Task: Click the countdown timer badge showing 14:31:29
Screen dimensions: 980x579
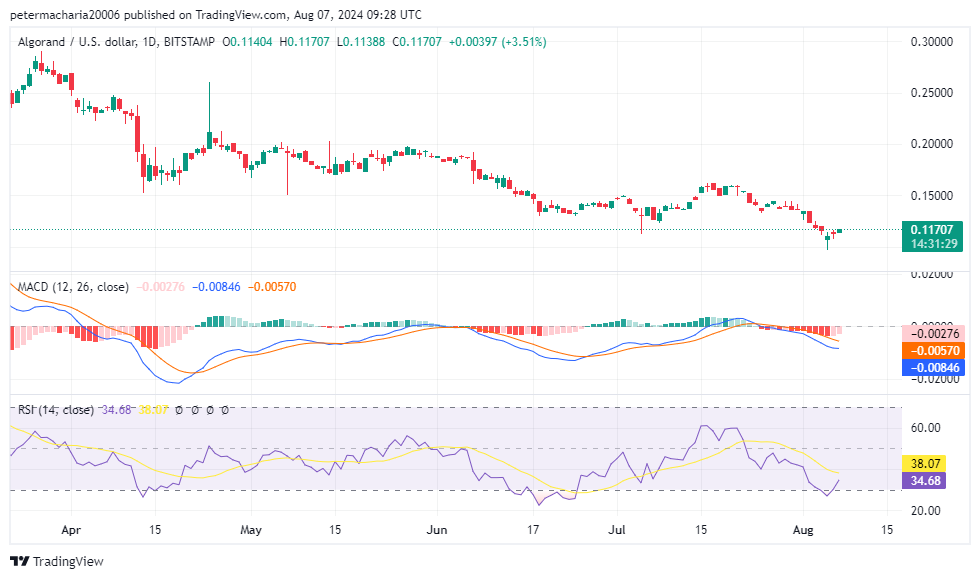Action: tap(934, 241)
